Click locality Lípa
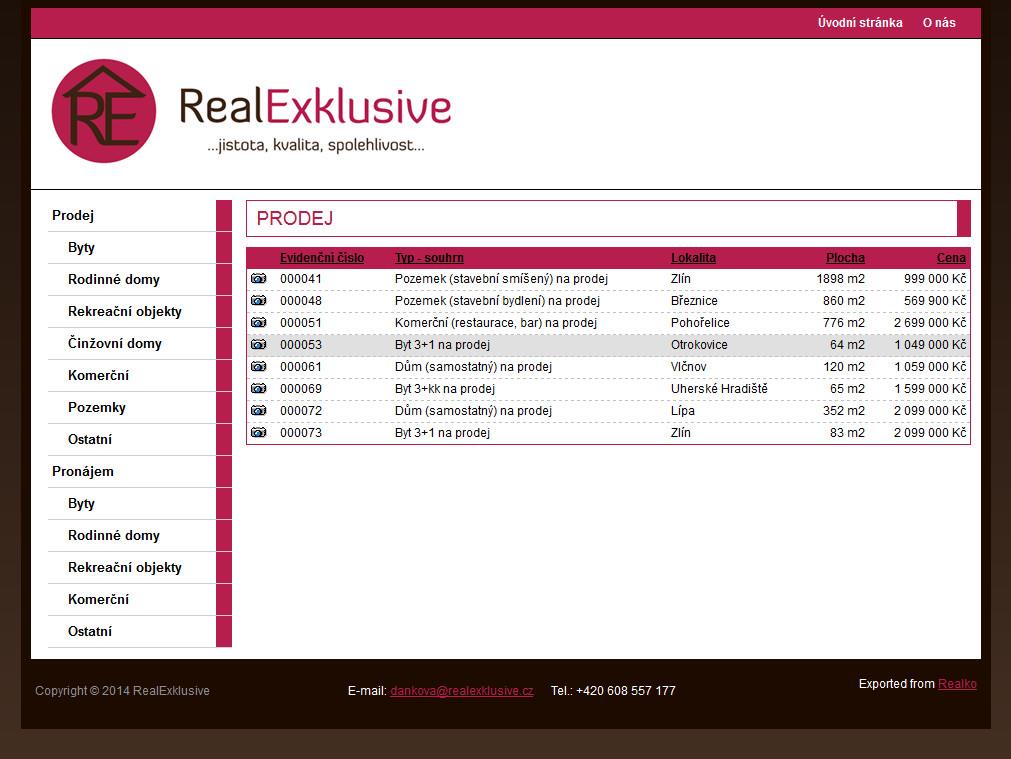The height and width of the screenshot is (759, 1011). (683, 410)
